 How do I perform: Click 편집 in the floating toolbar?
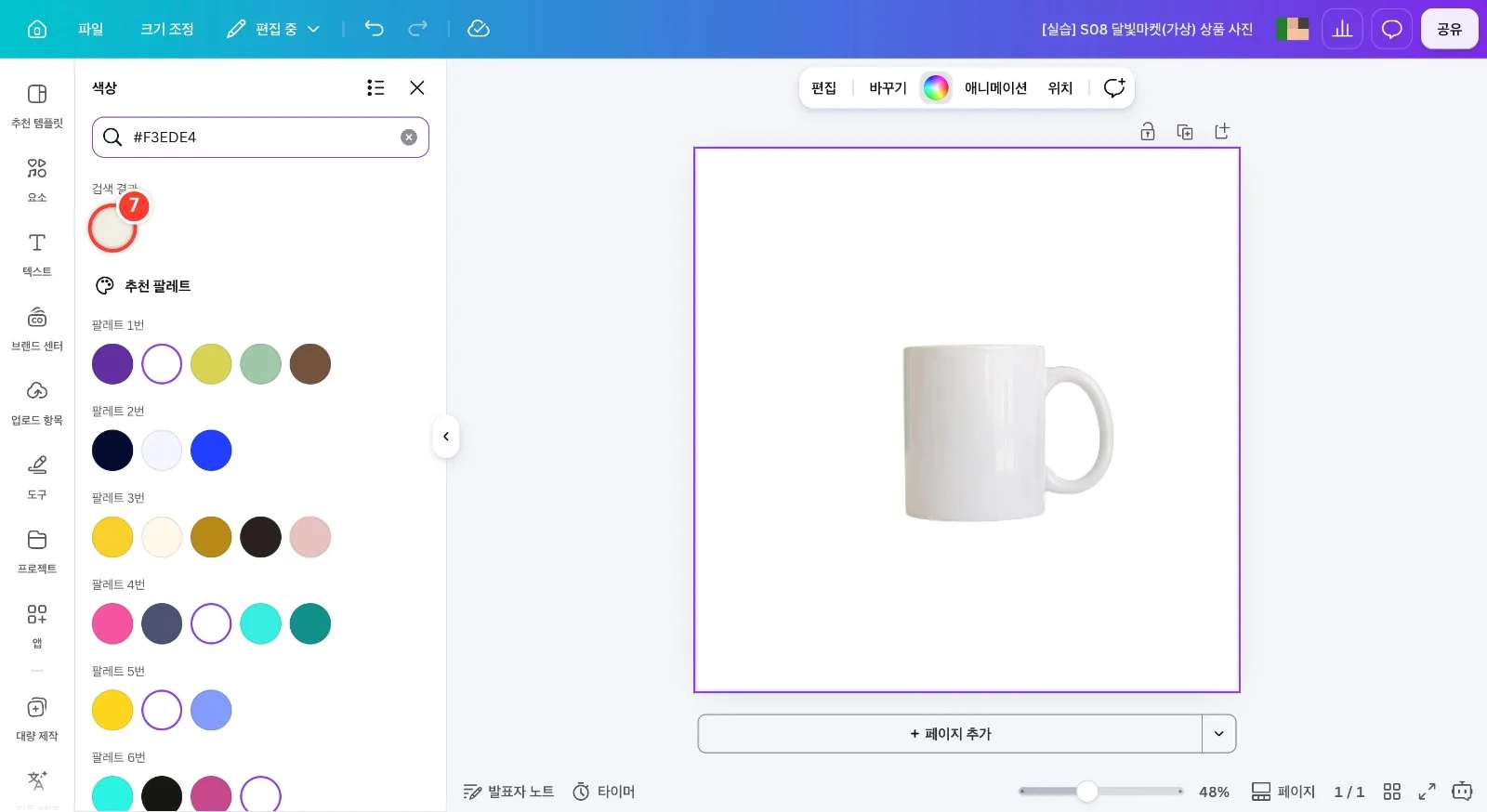[823, 88]
